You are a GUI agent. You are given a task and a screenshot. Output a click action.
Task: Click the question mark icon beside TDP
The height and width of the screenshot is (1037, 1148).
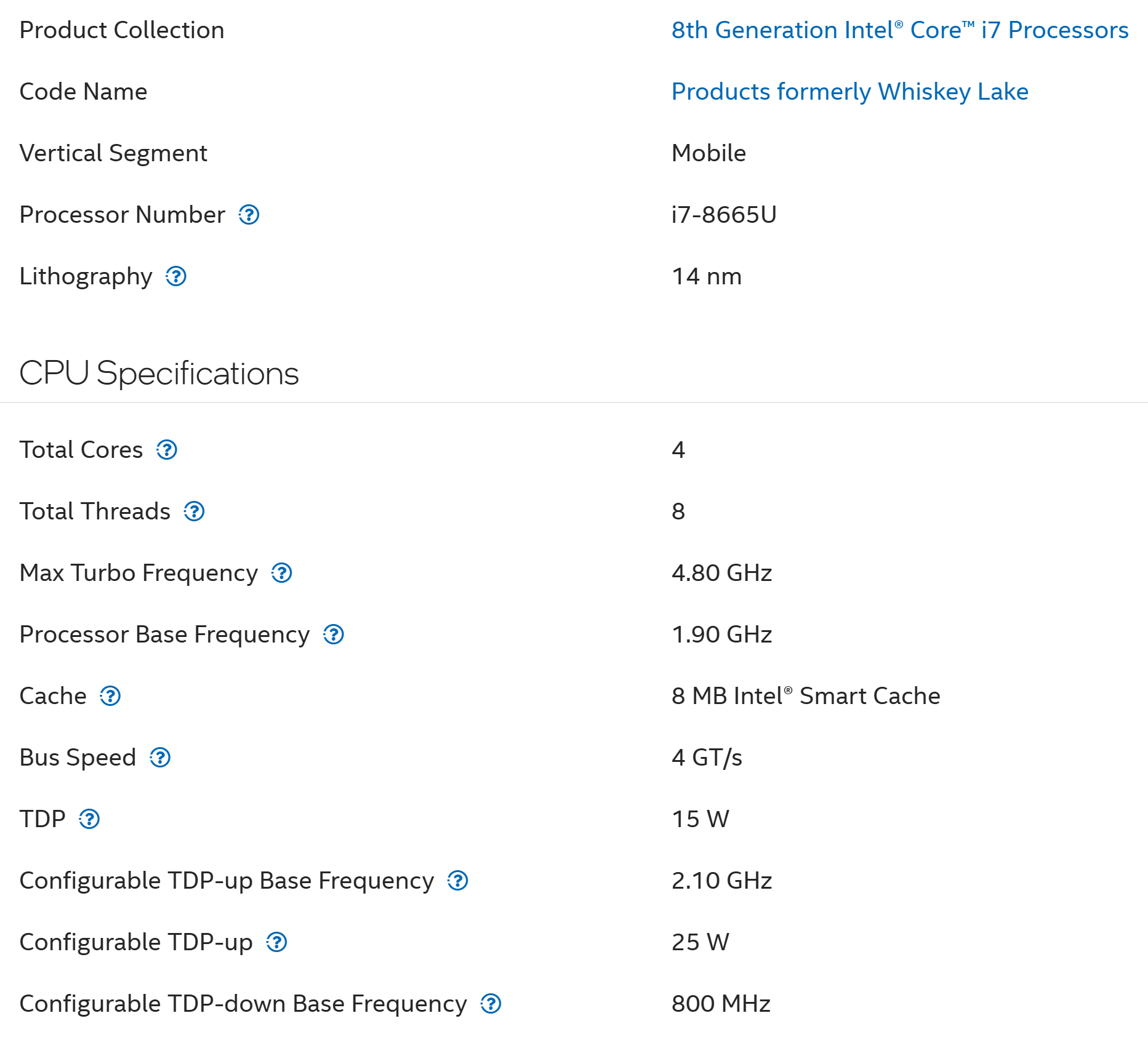point(90,819)
